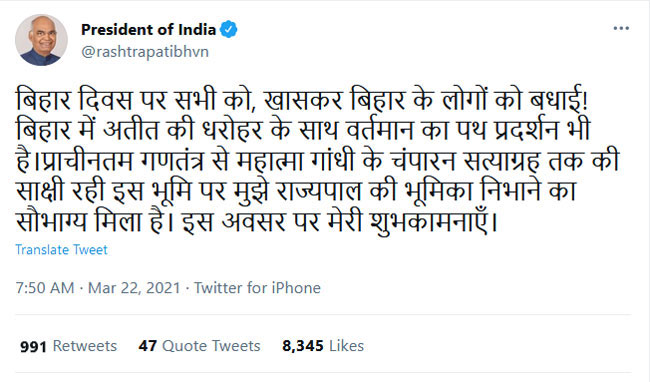View the 8,345 Likes list
The image size is (650, 382).
[323, 346]
